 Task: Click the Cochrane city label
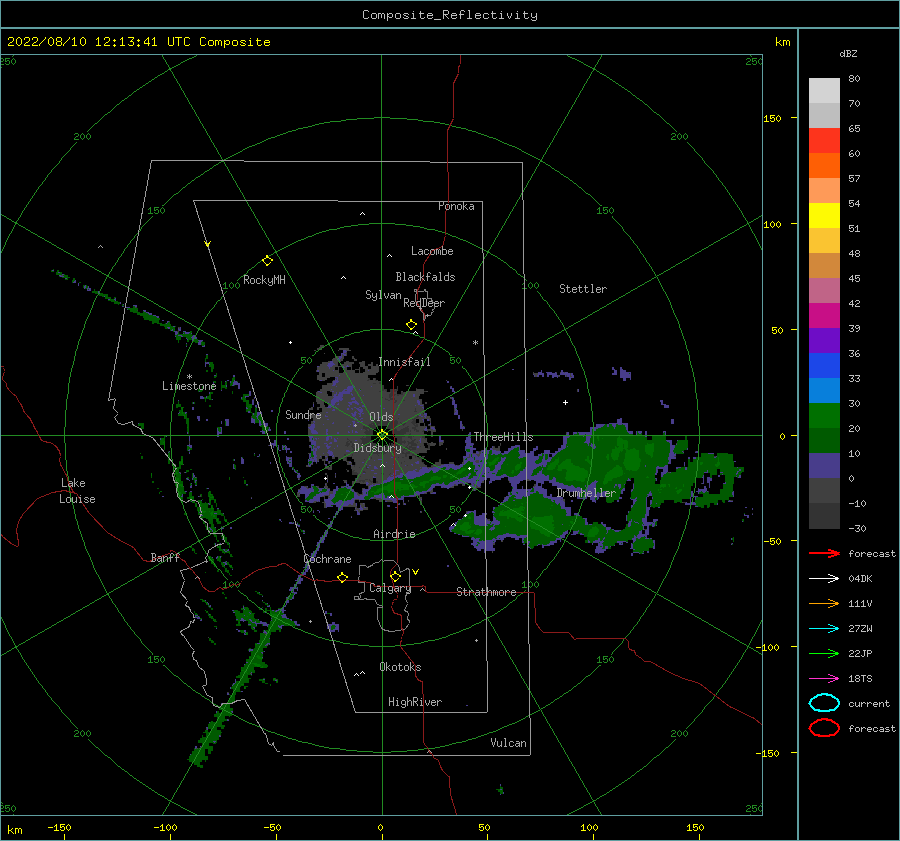point(327,559)
